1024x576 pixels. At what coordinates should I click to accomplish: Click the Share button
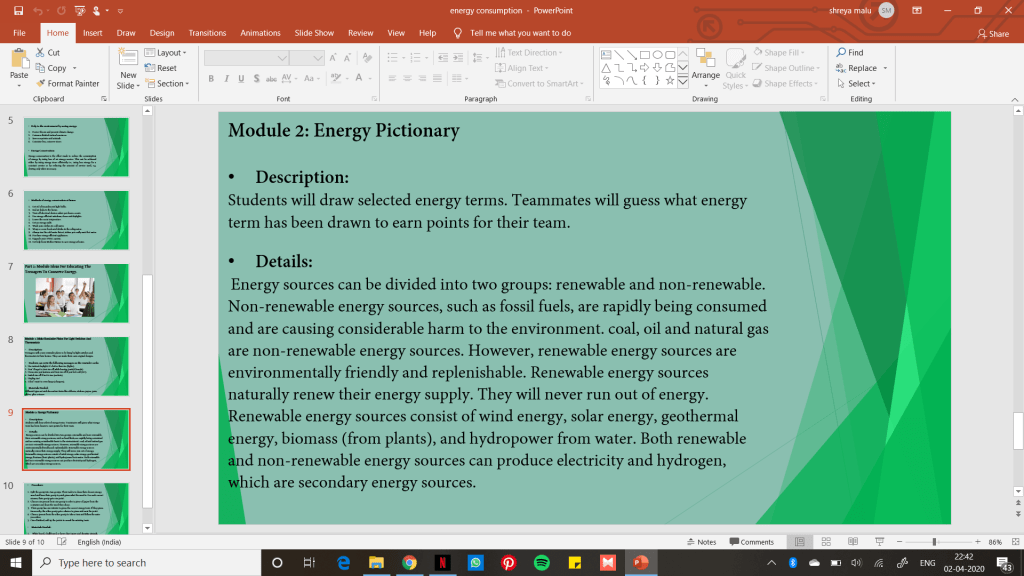[x=992, y=34]
